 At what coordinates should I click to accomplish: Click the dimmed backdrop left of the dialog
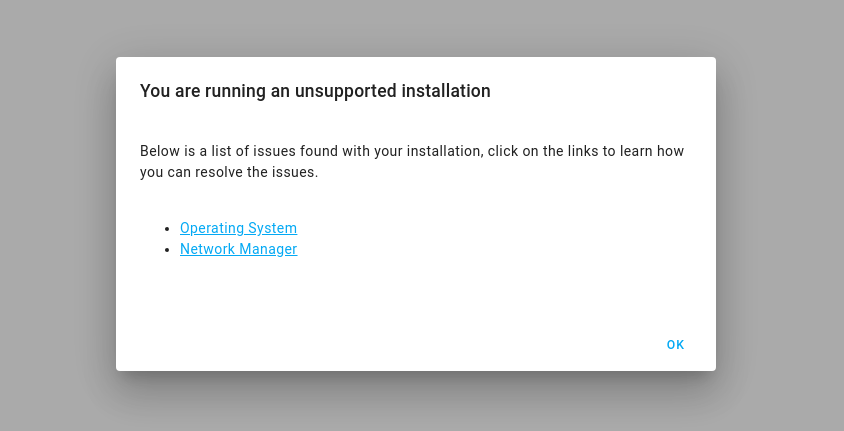[57, 215]
